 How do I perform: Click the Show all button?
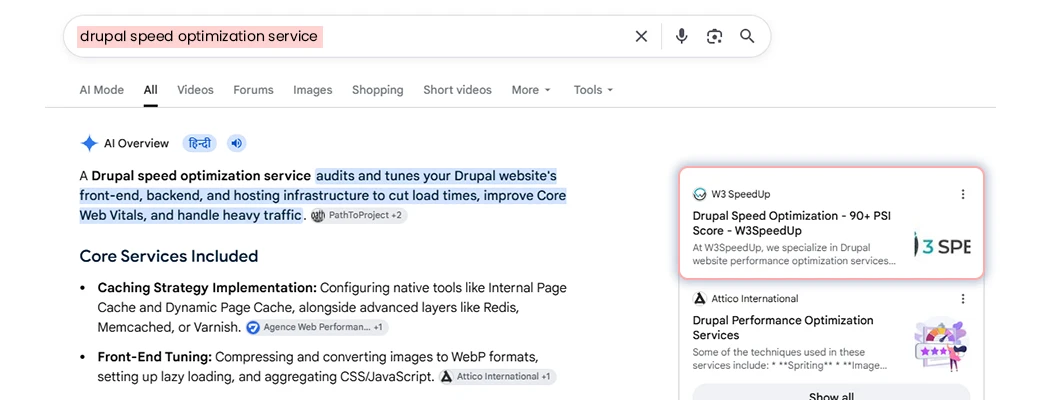[x=831, y=395]
